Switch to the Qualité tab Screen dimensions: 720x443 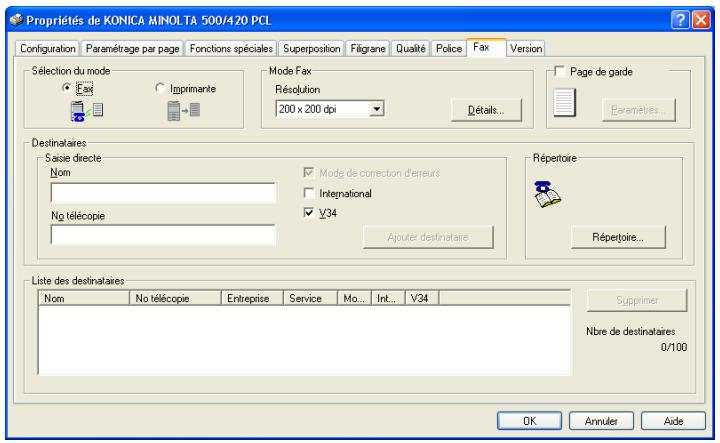[x=411, y=48]
